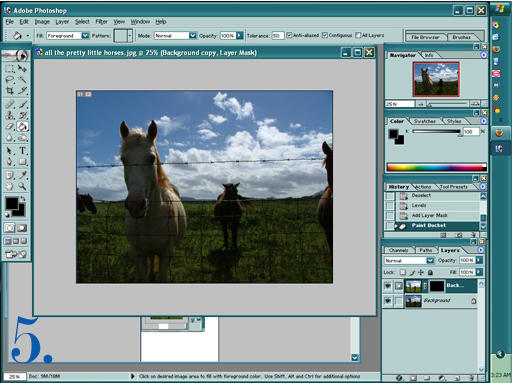Viewport: 512px width, 383px height.
Task: Toggle the Anti-aliased checkbox
Action: click(x=289, y=35)
